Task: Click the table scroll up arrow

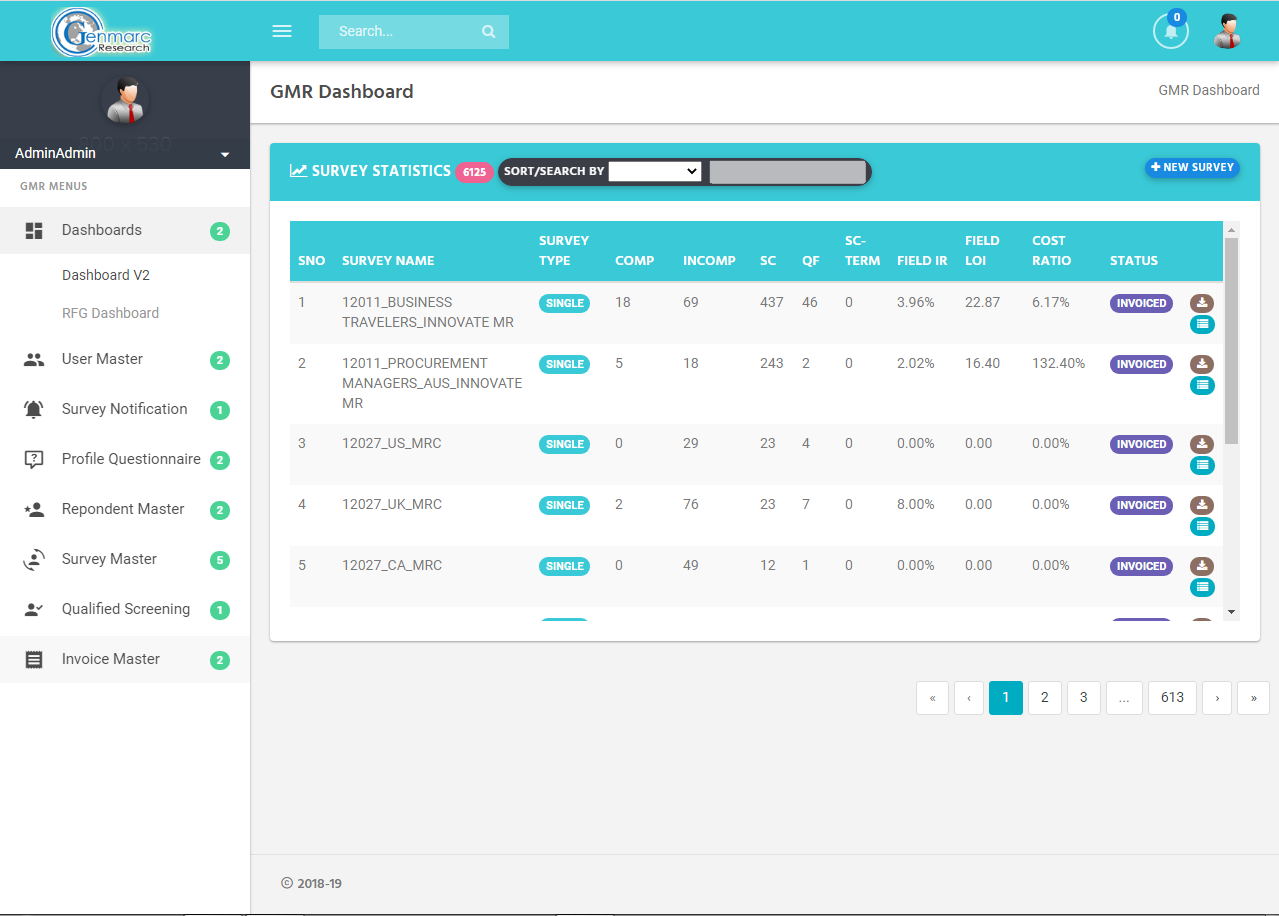Action: (1231, 229)
